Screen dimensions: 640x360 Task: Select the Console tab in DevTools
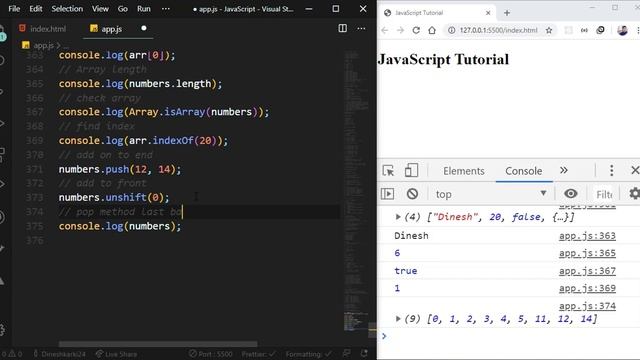tap(524, 171)
